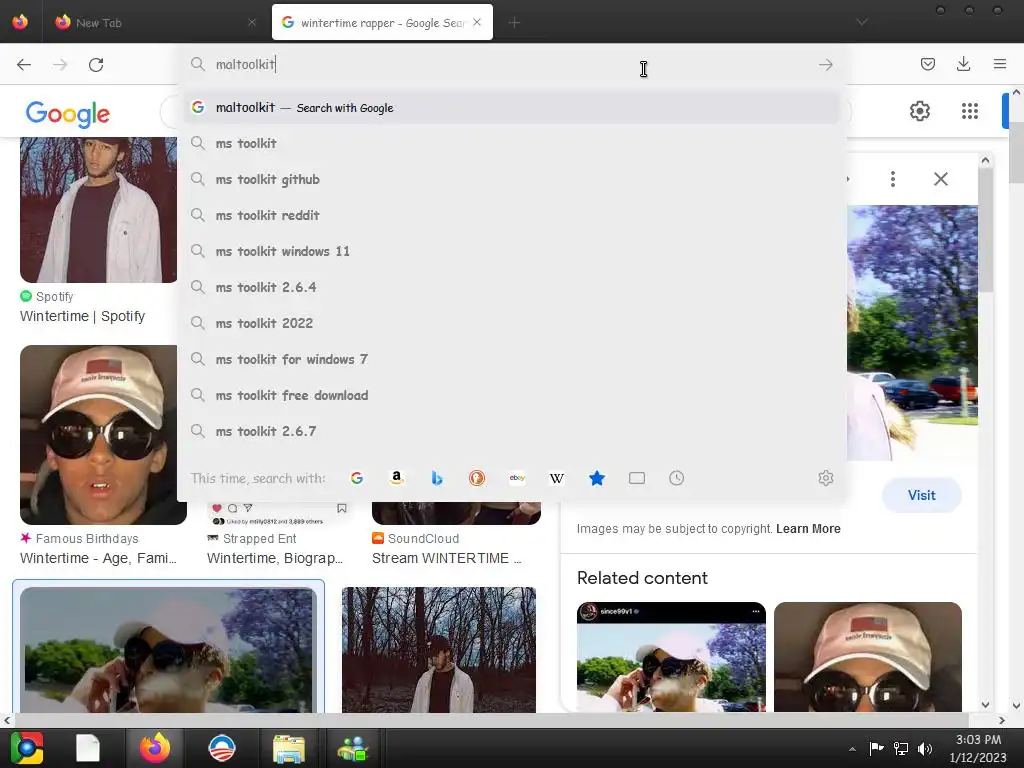This screenshot has width=1024, height=768.
Task: Open the Spotify Wintertime image thumbnail
Action: coord(98,210)
